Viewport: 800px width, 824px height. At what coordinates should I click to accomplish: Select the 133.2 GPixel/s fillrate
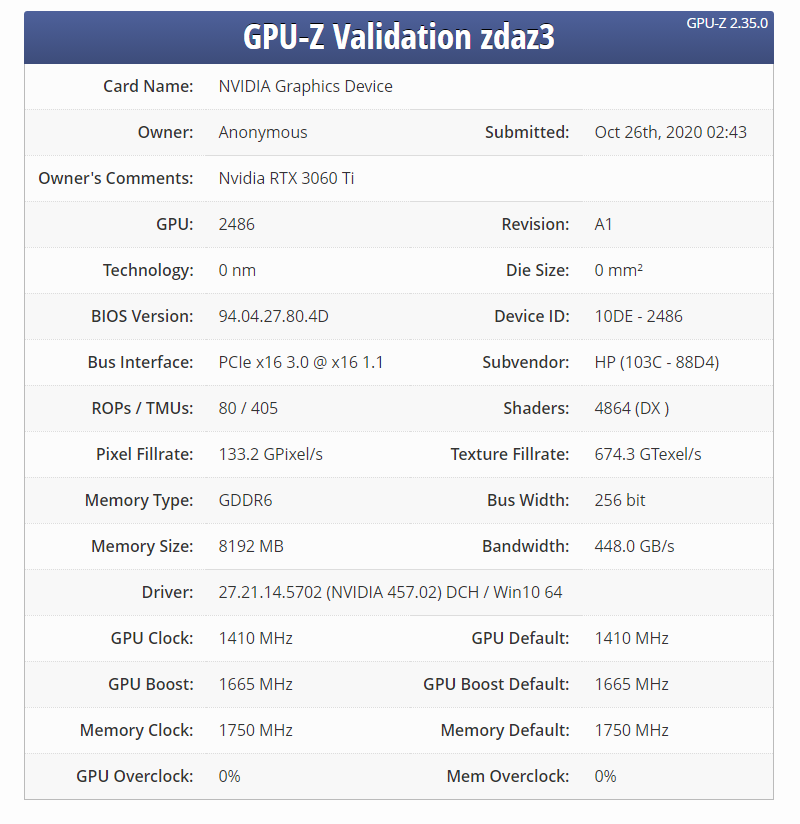[270, 454]
